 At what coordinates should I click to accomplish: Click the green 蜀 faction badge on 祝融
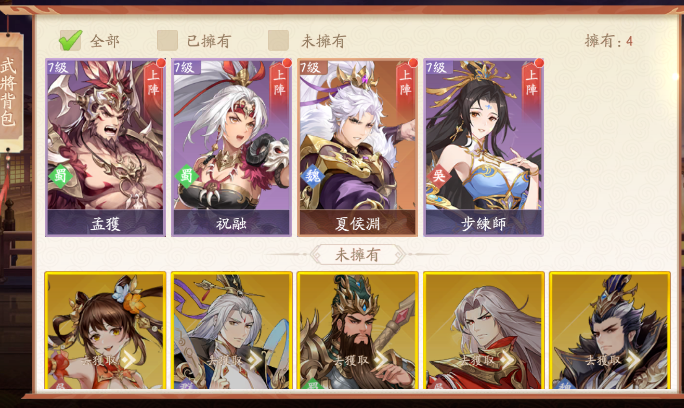[x=187, y=176]
